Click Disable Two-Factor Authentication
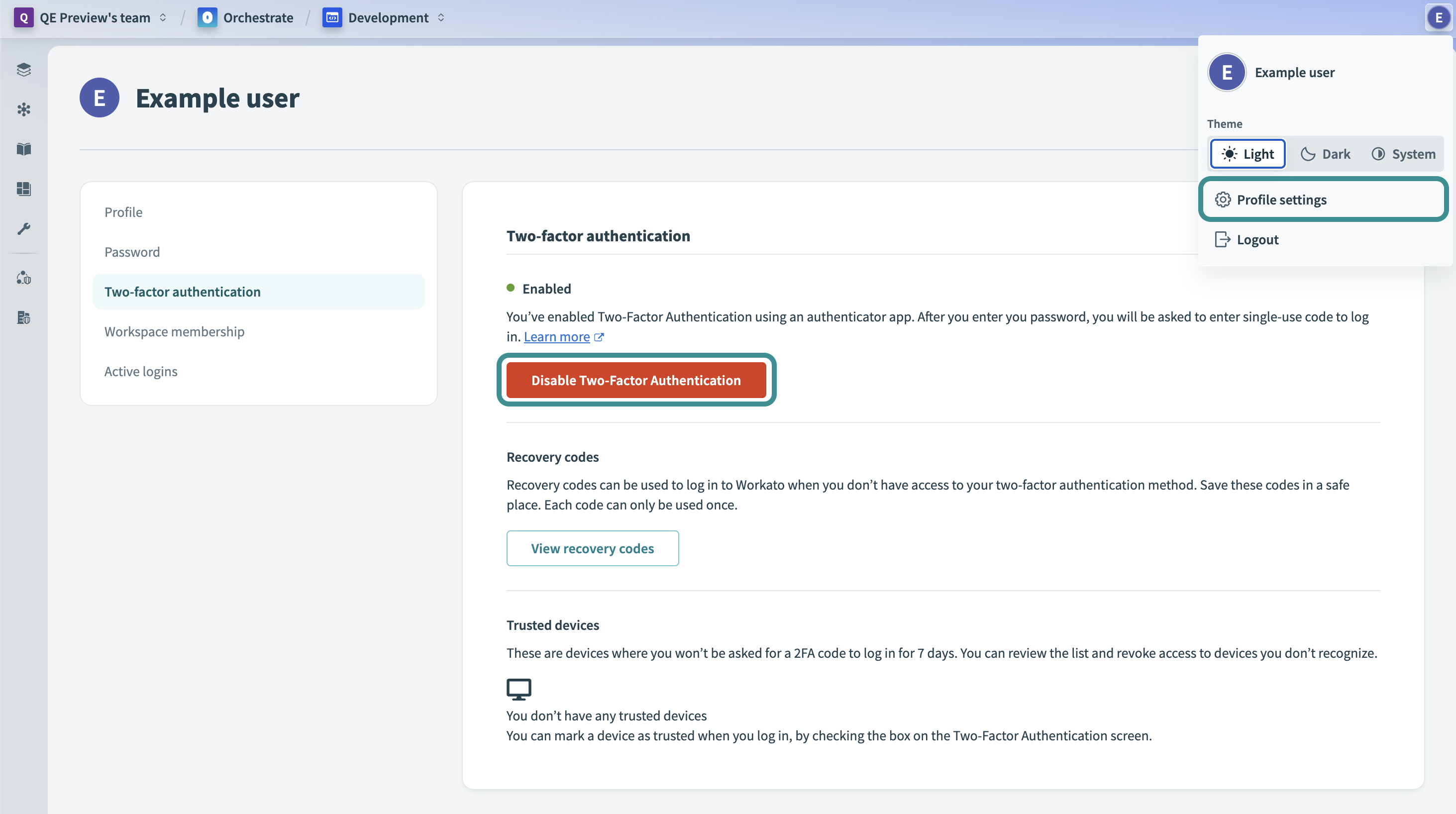The height and width of the screenshot is (814, 1456). coord(636,380)
